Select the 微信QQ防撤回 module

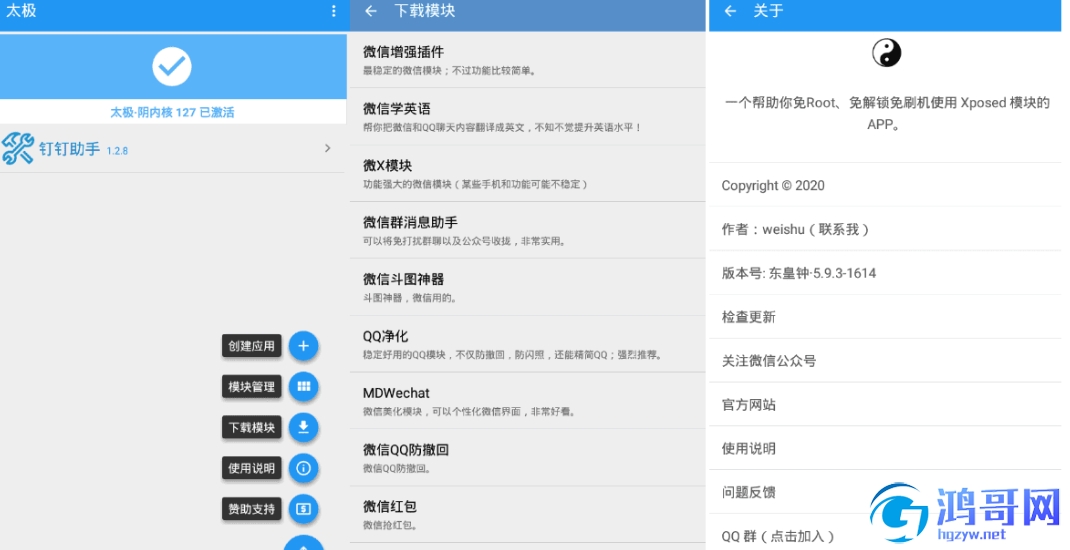click(527, 457)
